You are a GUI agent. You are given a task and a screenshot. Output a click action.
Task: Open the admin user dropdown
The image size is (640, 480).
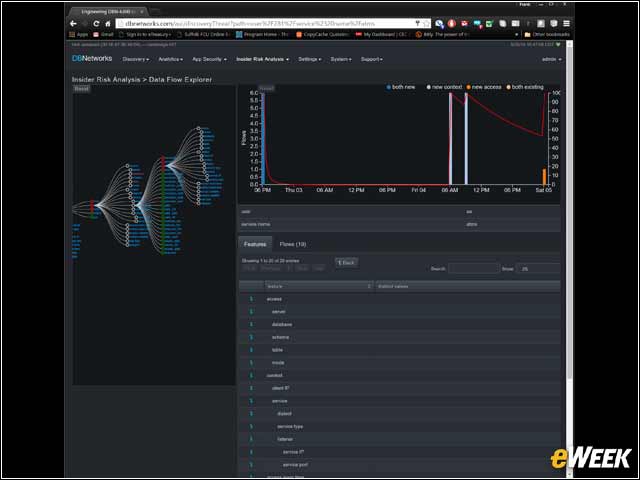(551, 59)
